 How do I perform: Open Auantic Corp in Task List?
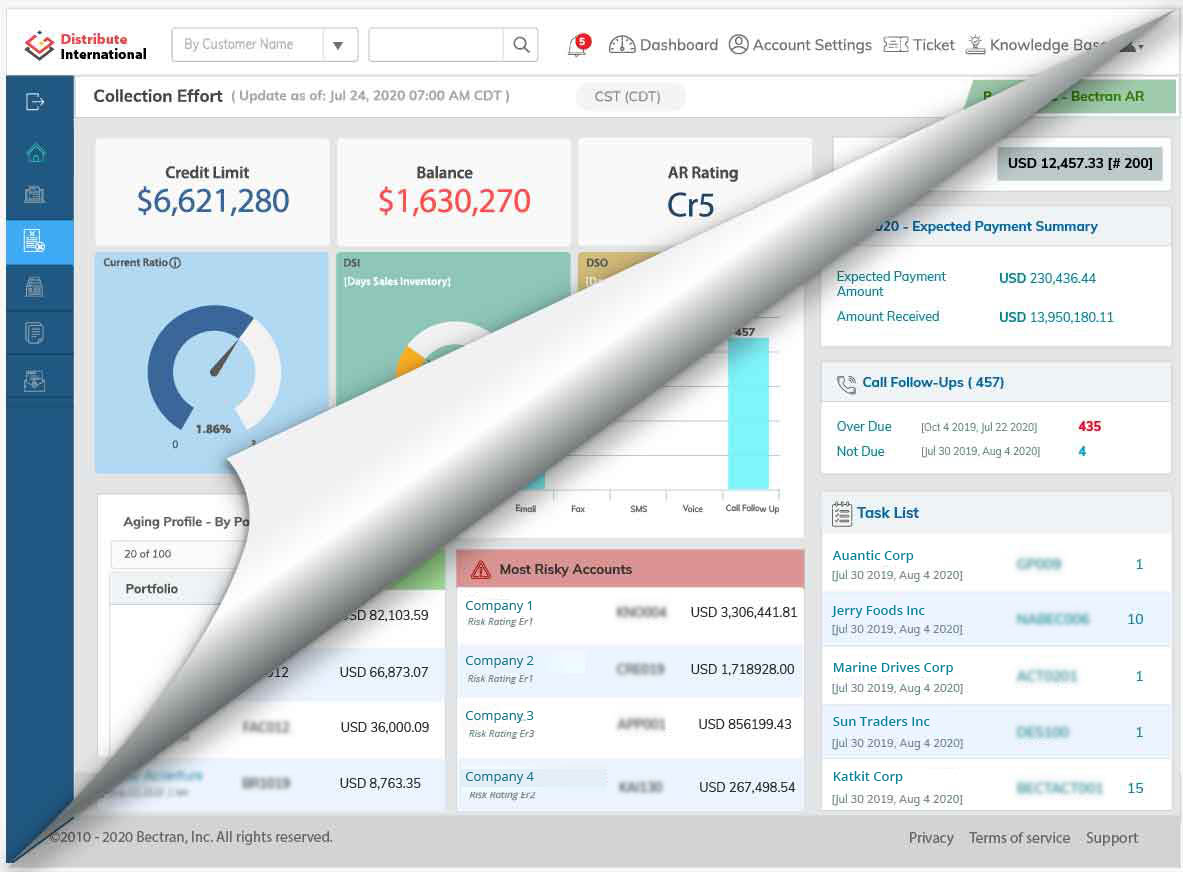[873, 555]
